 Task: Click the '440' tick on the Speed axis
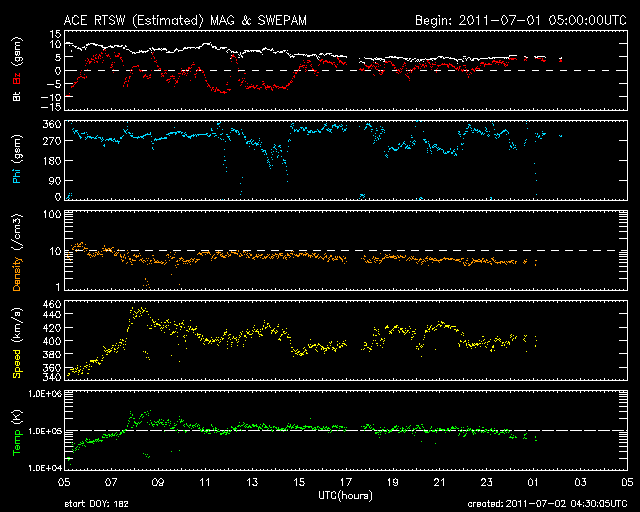coord(52,314)
